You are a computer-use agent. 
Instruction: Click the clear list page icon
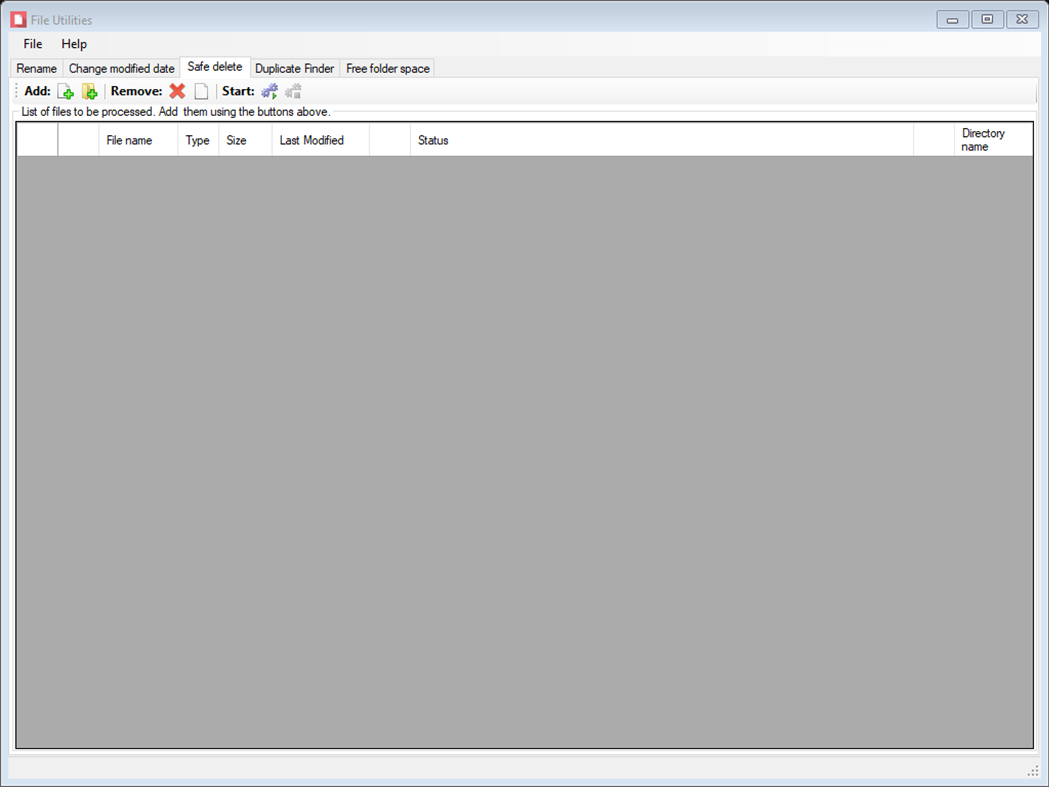201,91
